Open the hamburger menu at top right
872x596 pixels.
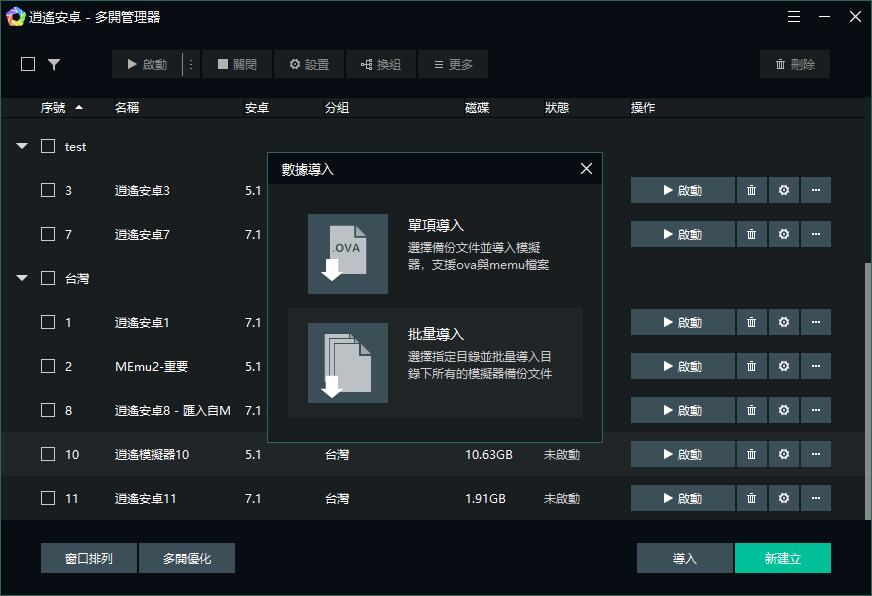[794, 17]
